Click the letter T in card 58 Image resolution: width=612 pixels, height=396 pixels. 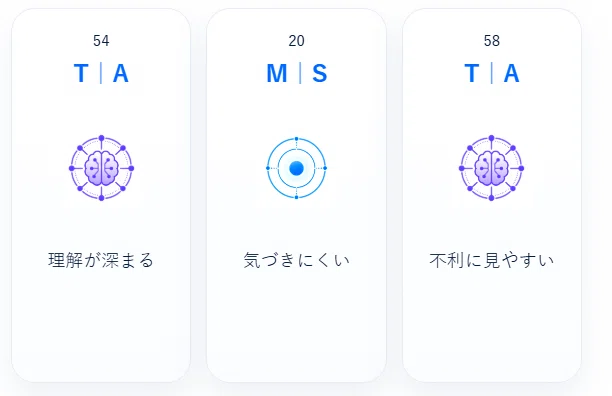click(471, 73)
